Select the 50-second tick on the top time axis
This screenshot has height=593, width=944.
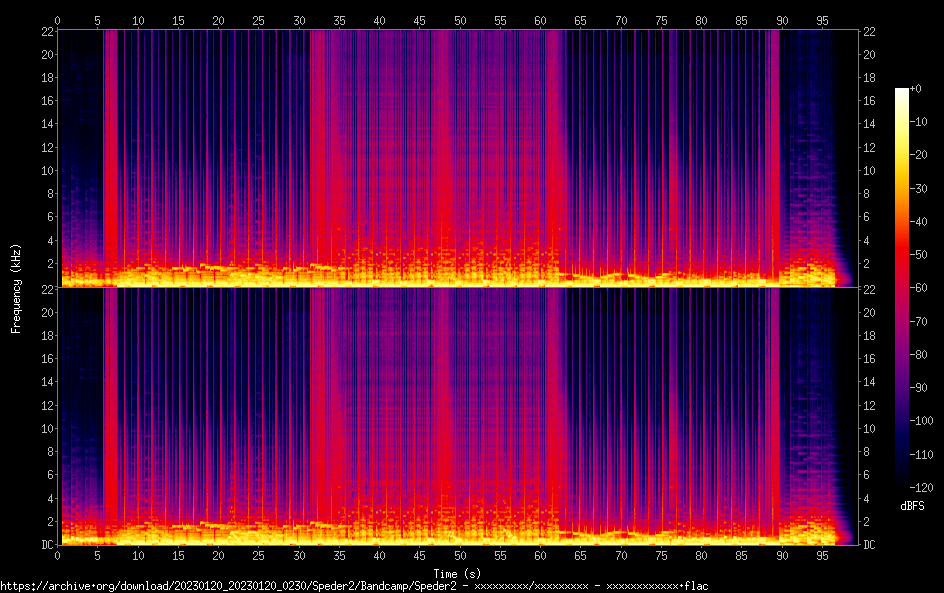coord(460,20)
